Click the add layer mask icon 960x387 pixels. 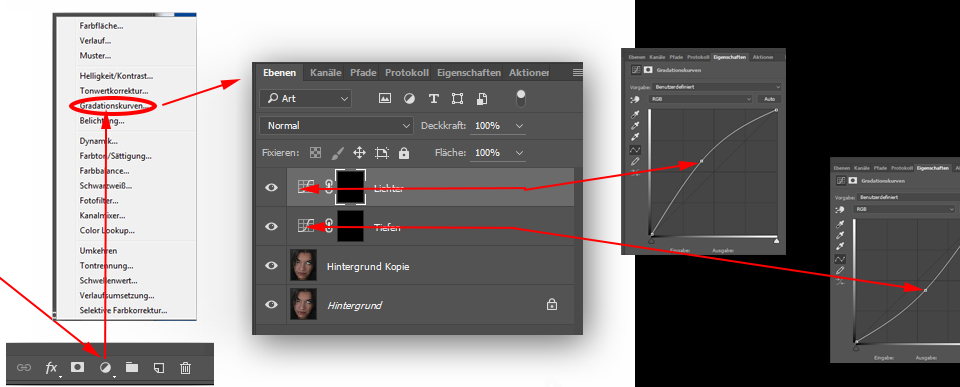pos(78,367)
